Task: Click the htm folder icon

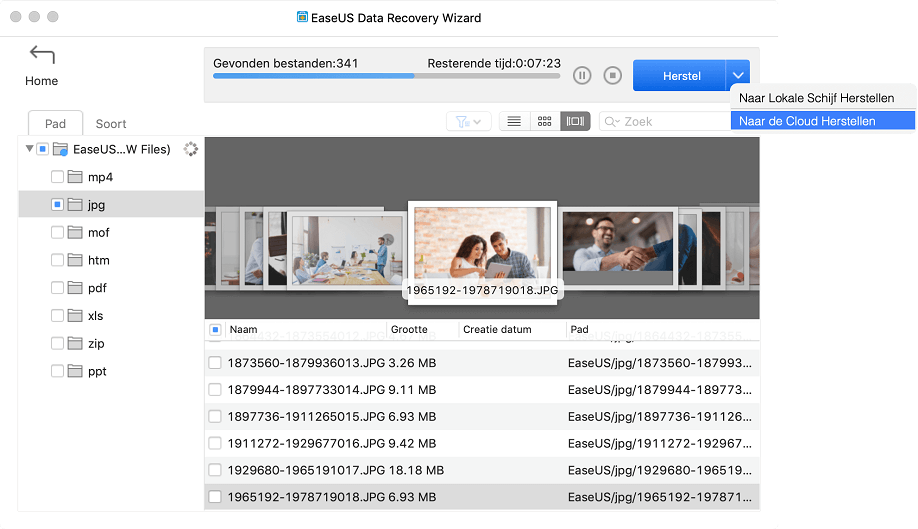Action: (x=75, y=260)
